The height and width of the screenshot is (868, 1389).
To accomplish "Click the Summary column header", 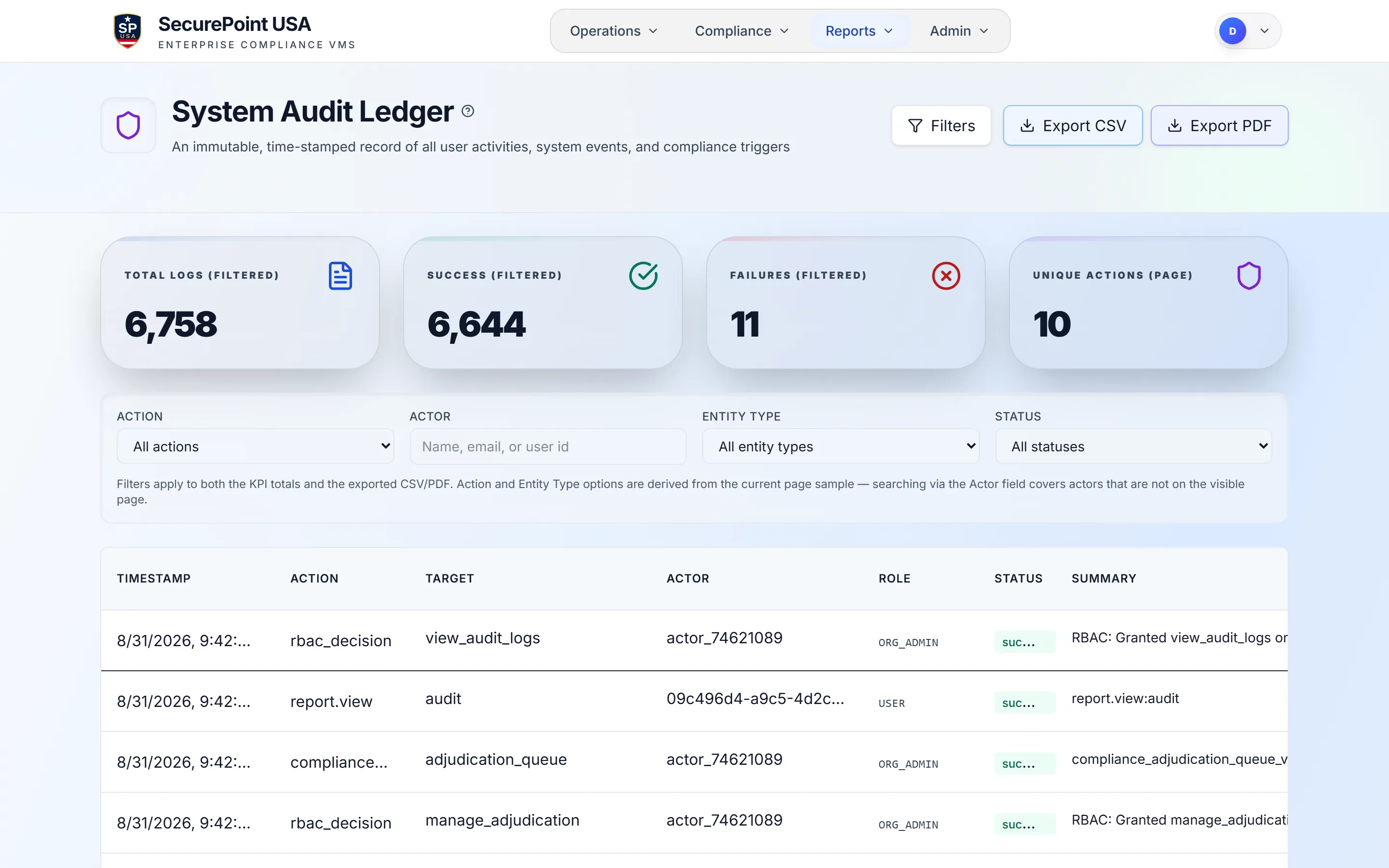I will pyautogui.click(x=1104, y=579).
